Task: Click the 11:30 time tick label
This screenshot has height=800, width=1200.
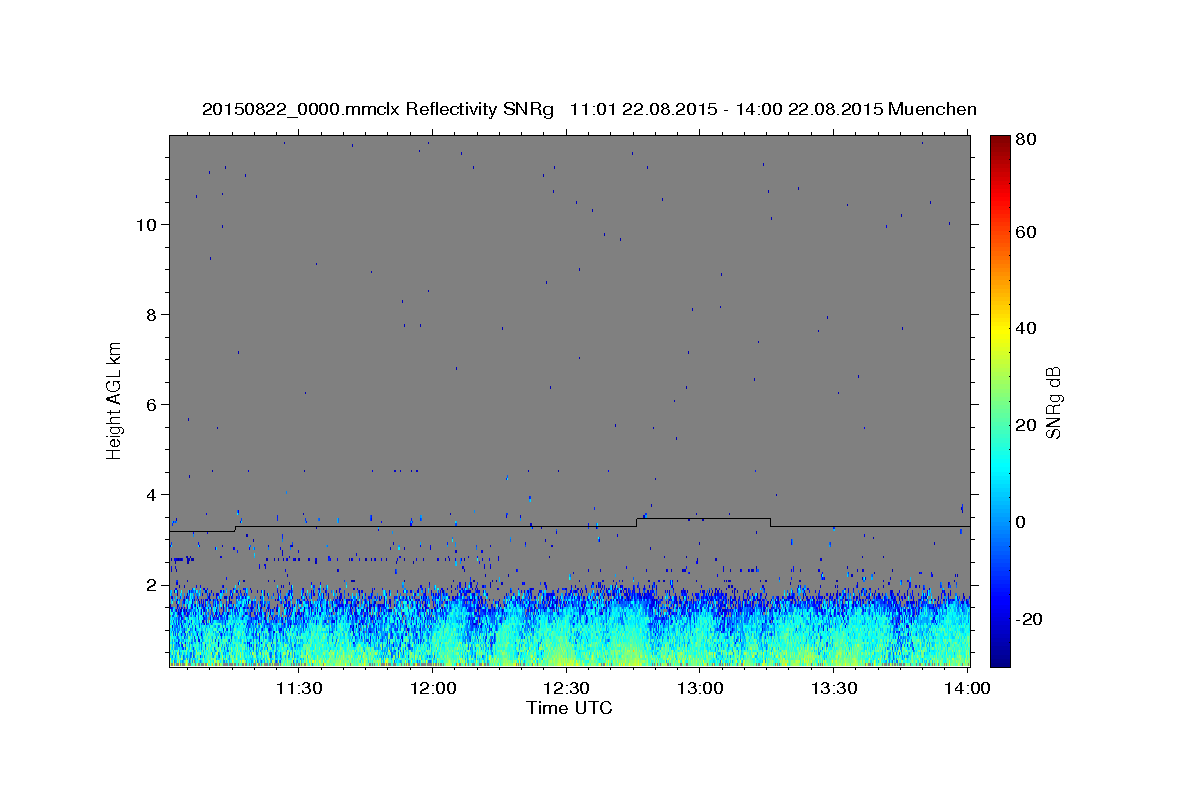Action: tap(298, 688)
